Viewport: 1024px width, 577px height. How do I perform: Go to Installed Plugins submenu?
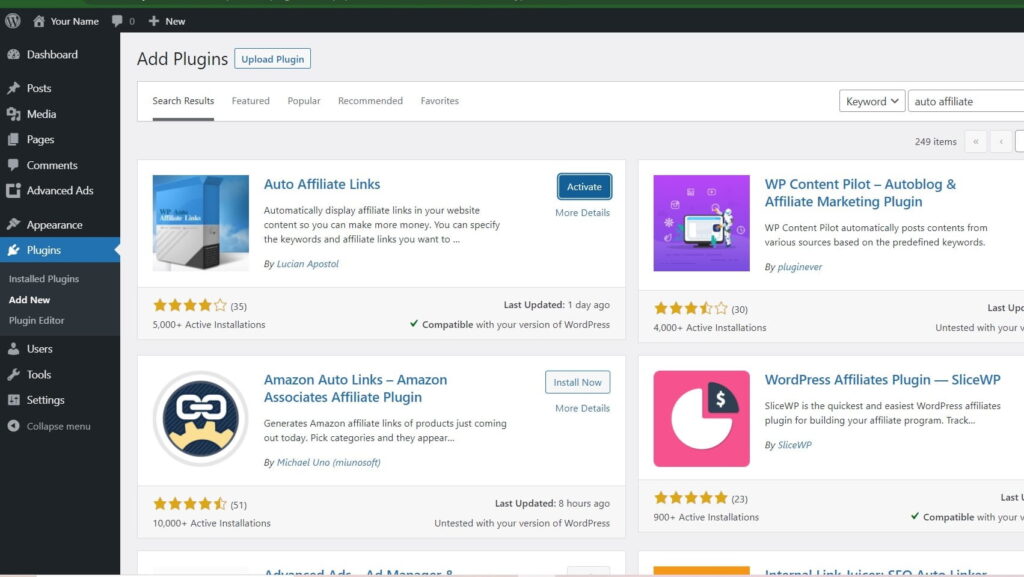(44, 279)
